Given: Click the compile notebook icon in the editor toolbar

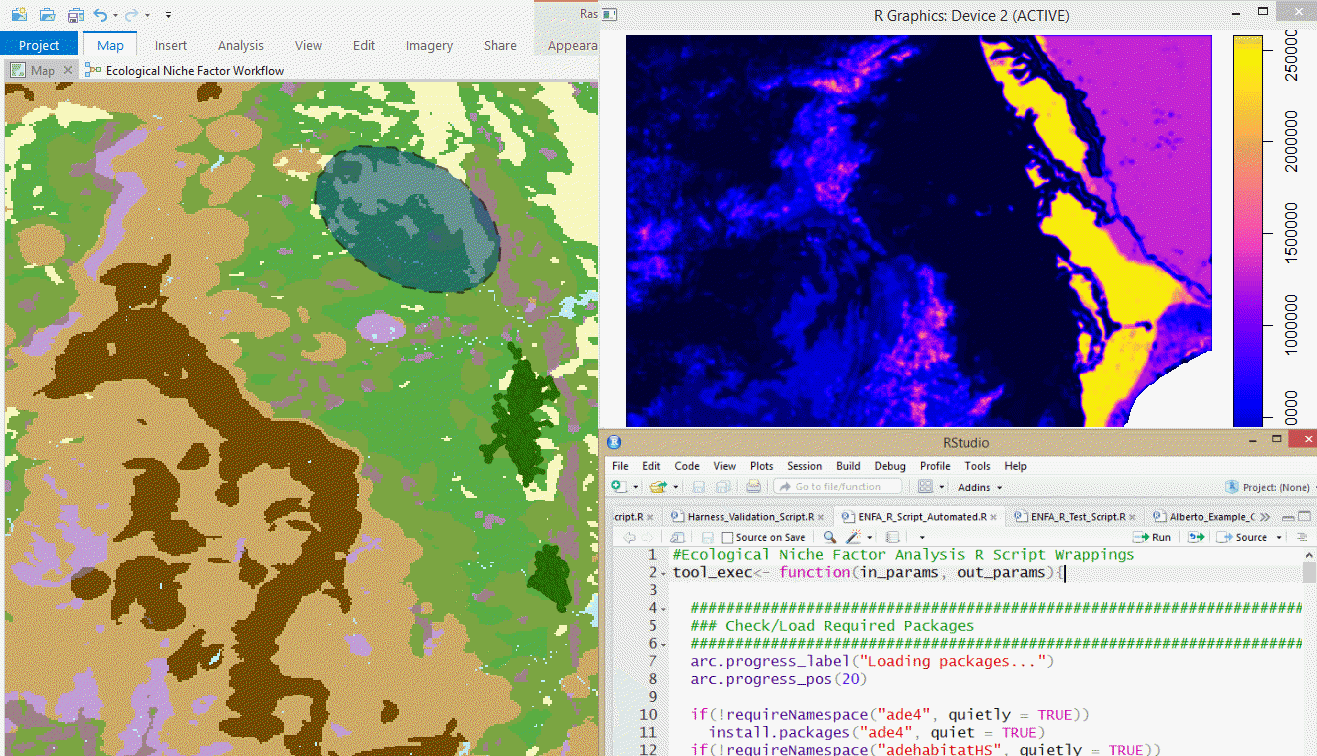Looking at the screenshot, I should pyautogui.click(x=892, y=537).
